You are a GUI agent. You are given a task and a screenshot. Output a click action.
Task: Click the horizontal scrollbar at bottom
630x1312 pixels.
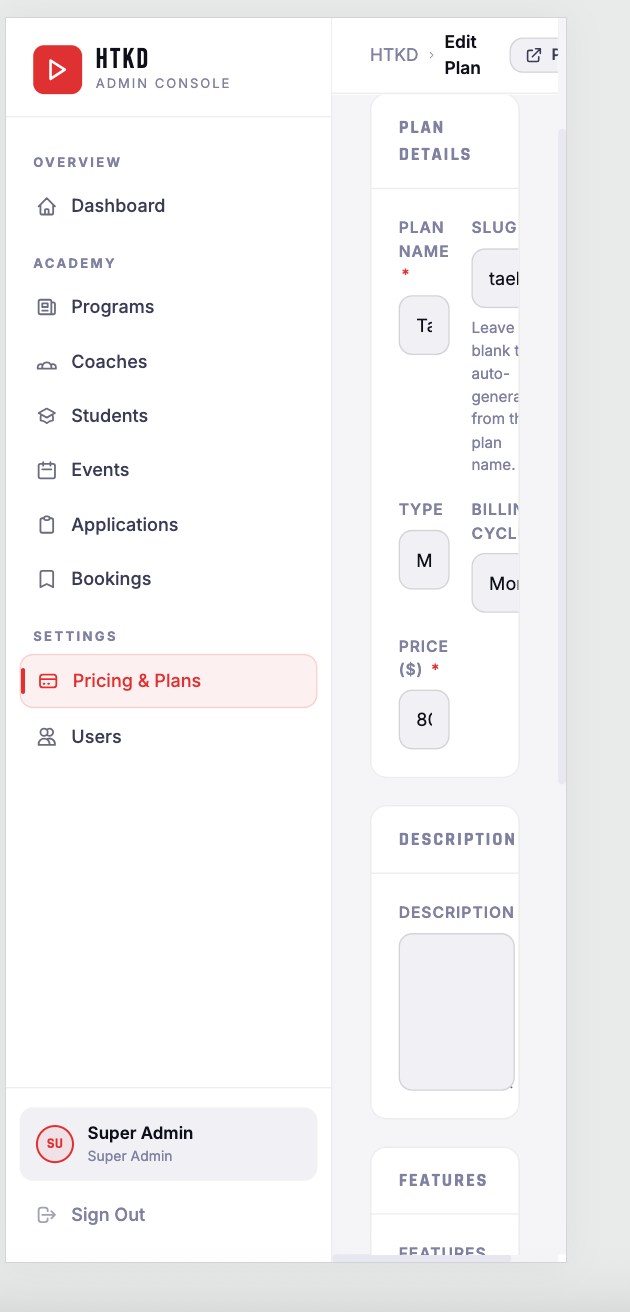[x=421, y=1259]
